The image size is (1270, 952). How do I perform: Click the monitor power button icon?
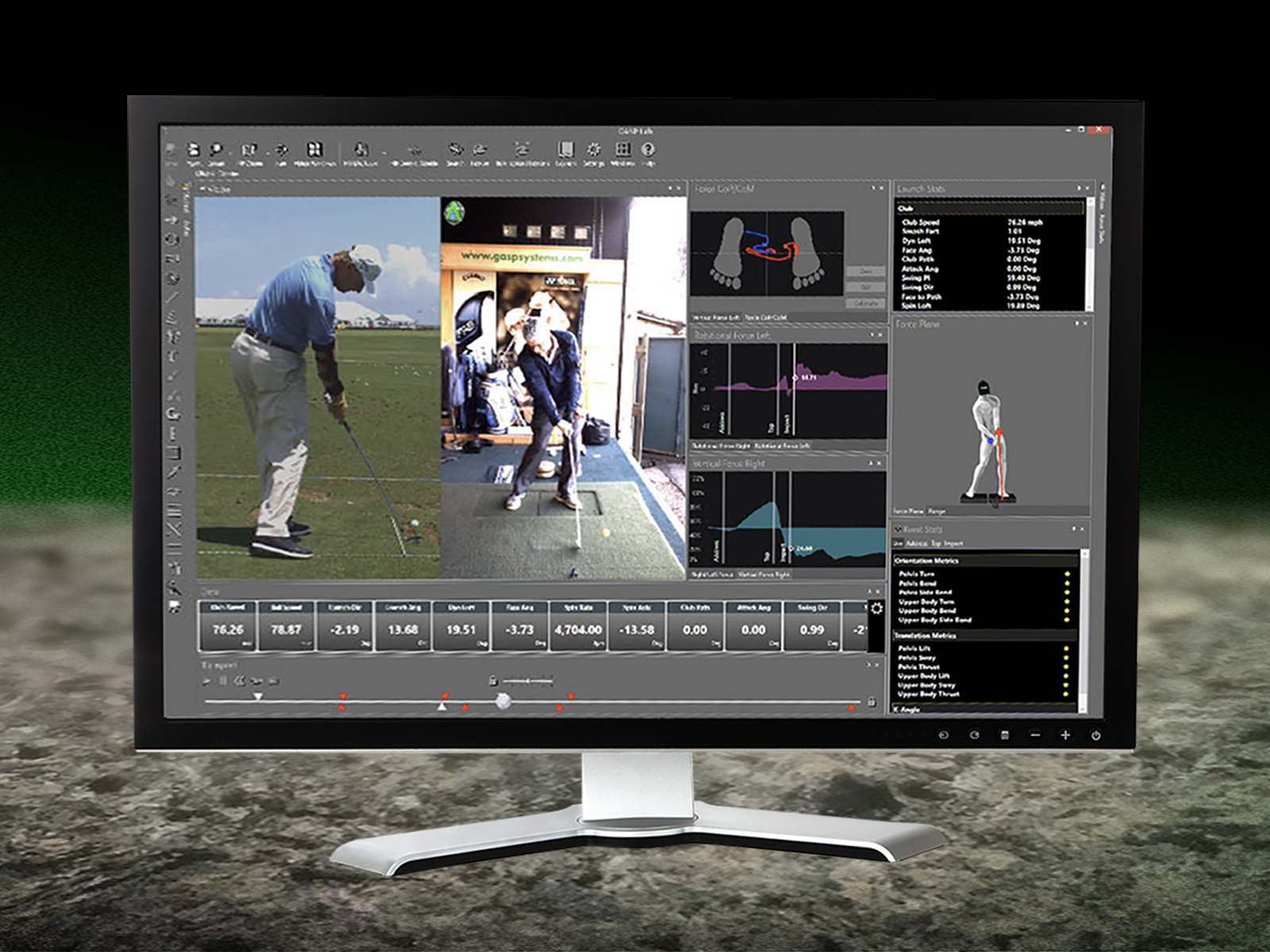pos(1095,735)
